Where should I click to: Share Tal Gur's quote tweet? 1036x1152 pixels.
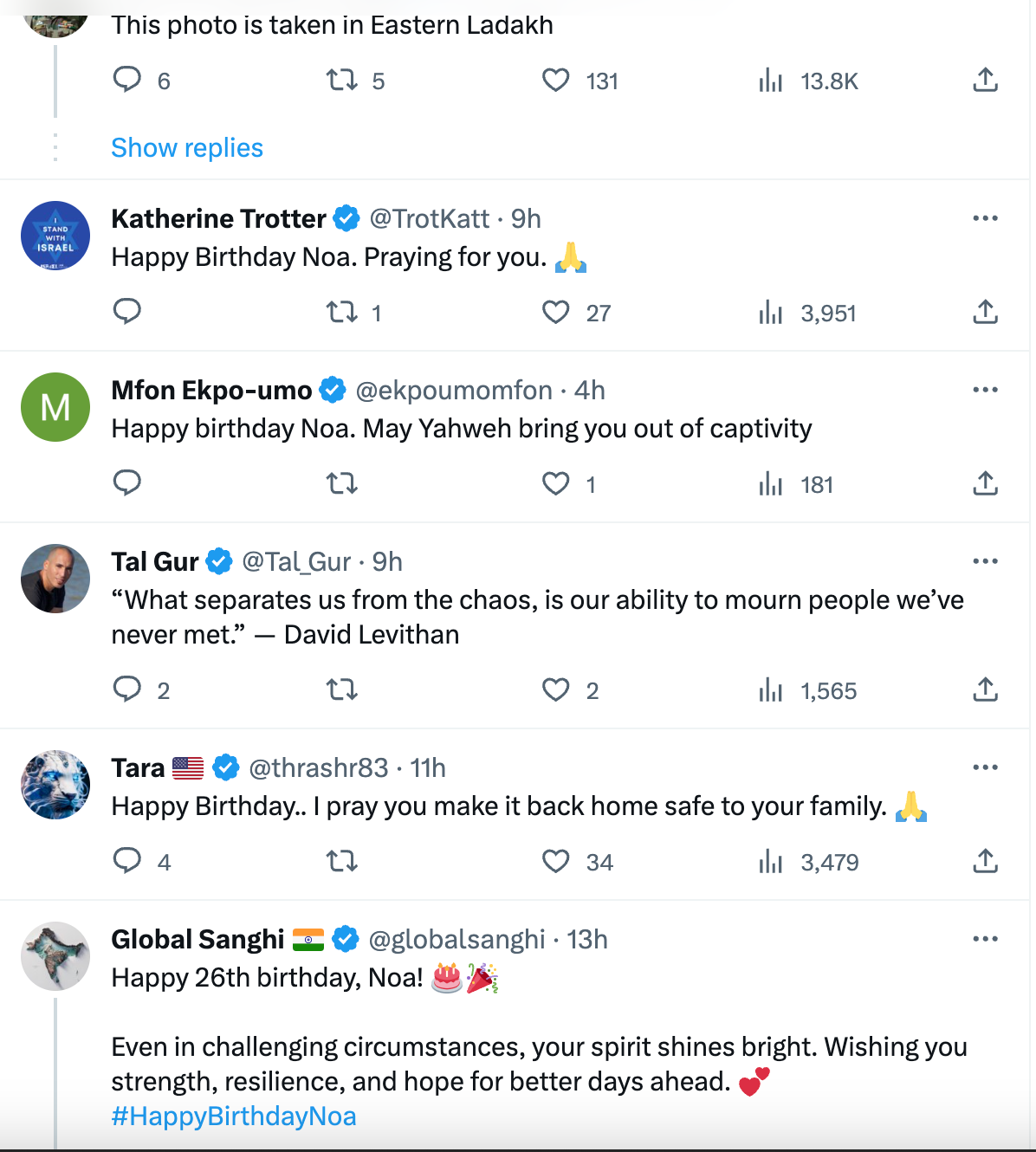point(985,689)
